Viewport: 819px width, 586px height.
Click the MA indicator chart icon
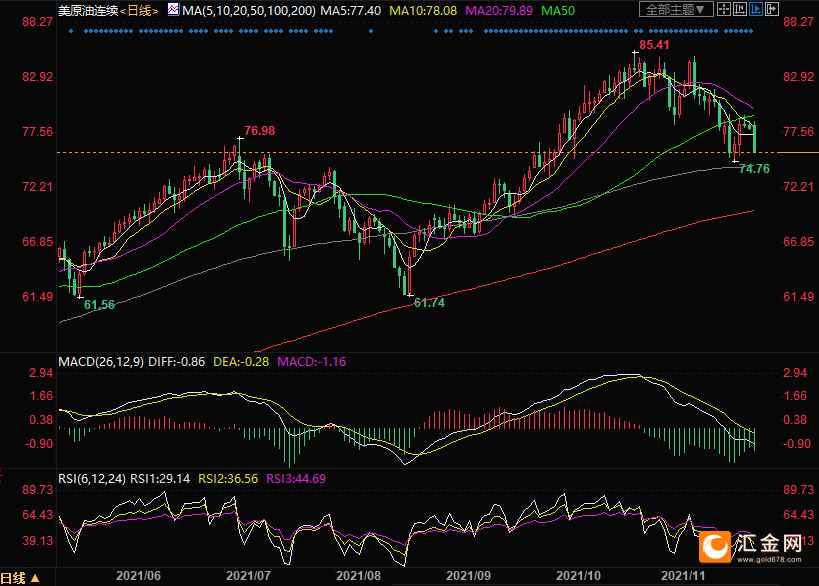point(173,10)
